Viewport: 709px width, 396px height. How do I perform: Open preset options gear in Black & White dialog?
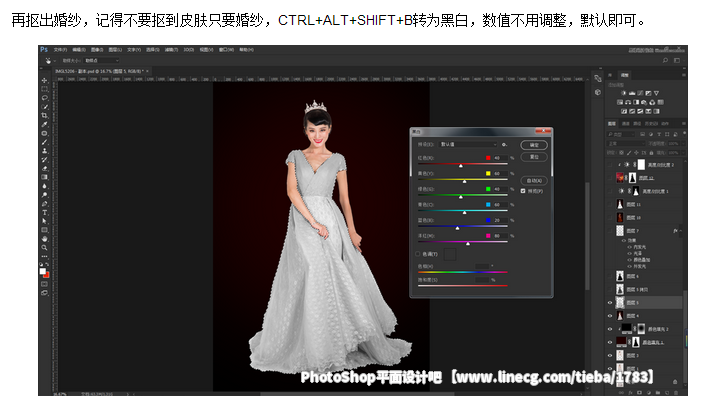tap(504, 145)
